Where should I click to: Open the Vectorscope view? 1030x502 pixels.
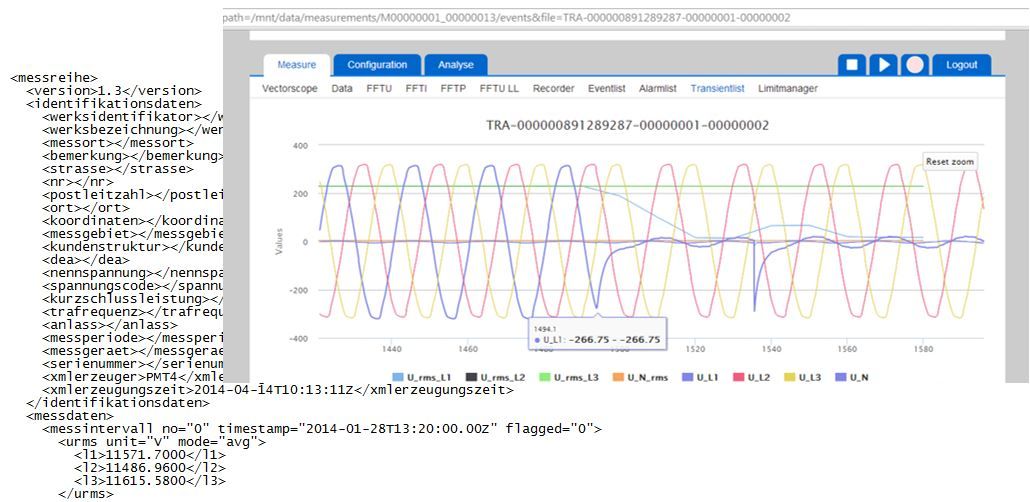[x=290, y=88]
